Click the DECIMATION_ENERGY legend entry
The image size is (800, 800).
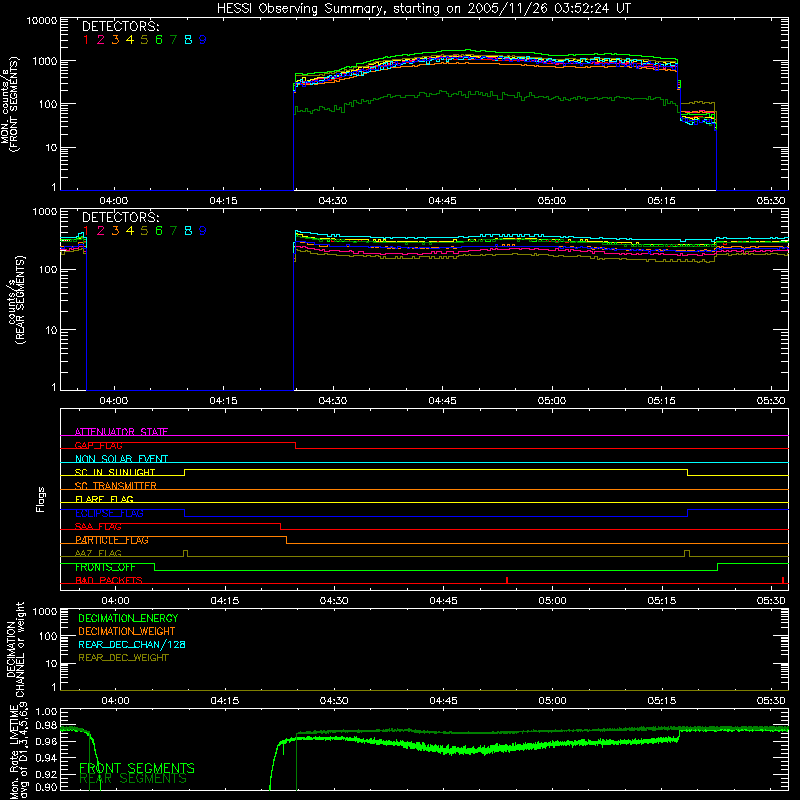click(128, 618)
